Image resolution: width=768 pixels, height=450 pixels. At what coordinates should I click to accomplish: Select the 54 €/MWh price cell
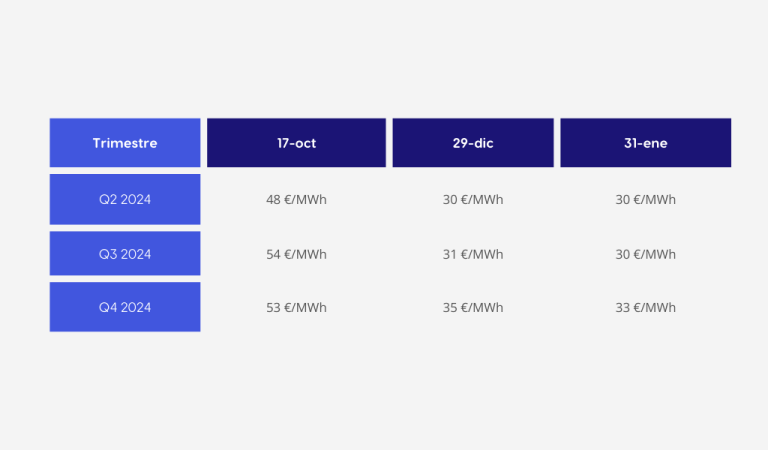(296, 254)
